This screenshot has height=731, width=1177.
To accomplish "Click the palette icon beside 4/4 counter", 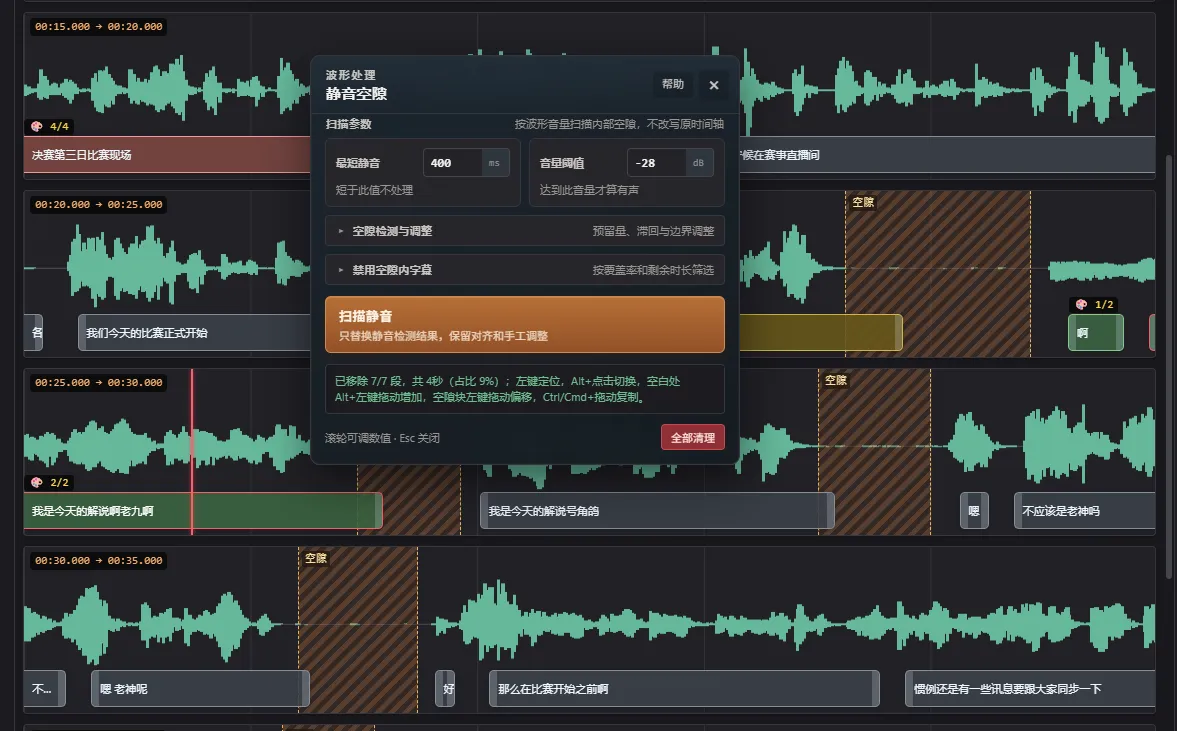I will point(36,126).
